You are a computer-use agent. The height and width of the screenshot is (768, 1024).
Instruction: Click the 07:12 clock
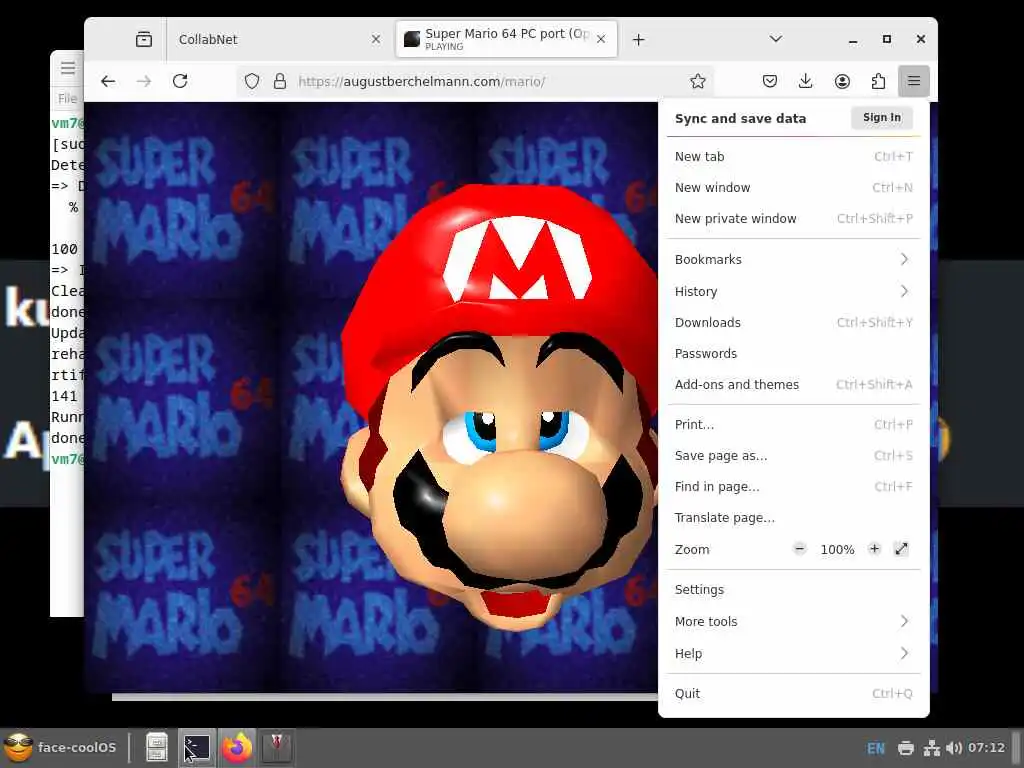(986, 747)
